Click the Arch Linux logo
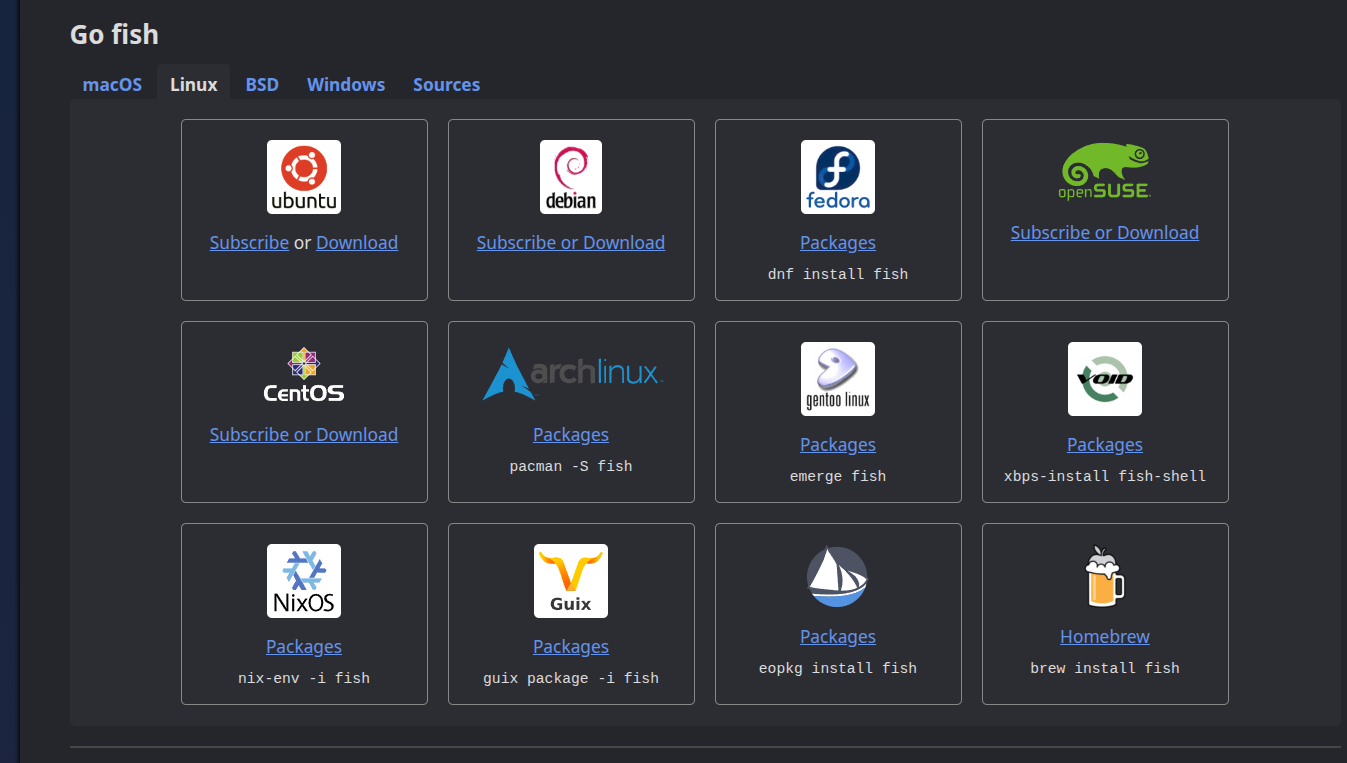 point(571,374)
